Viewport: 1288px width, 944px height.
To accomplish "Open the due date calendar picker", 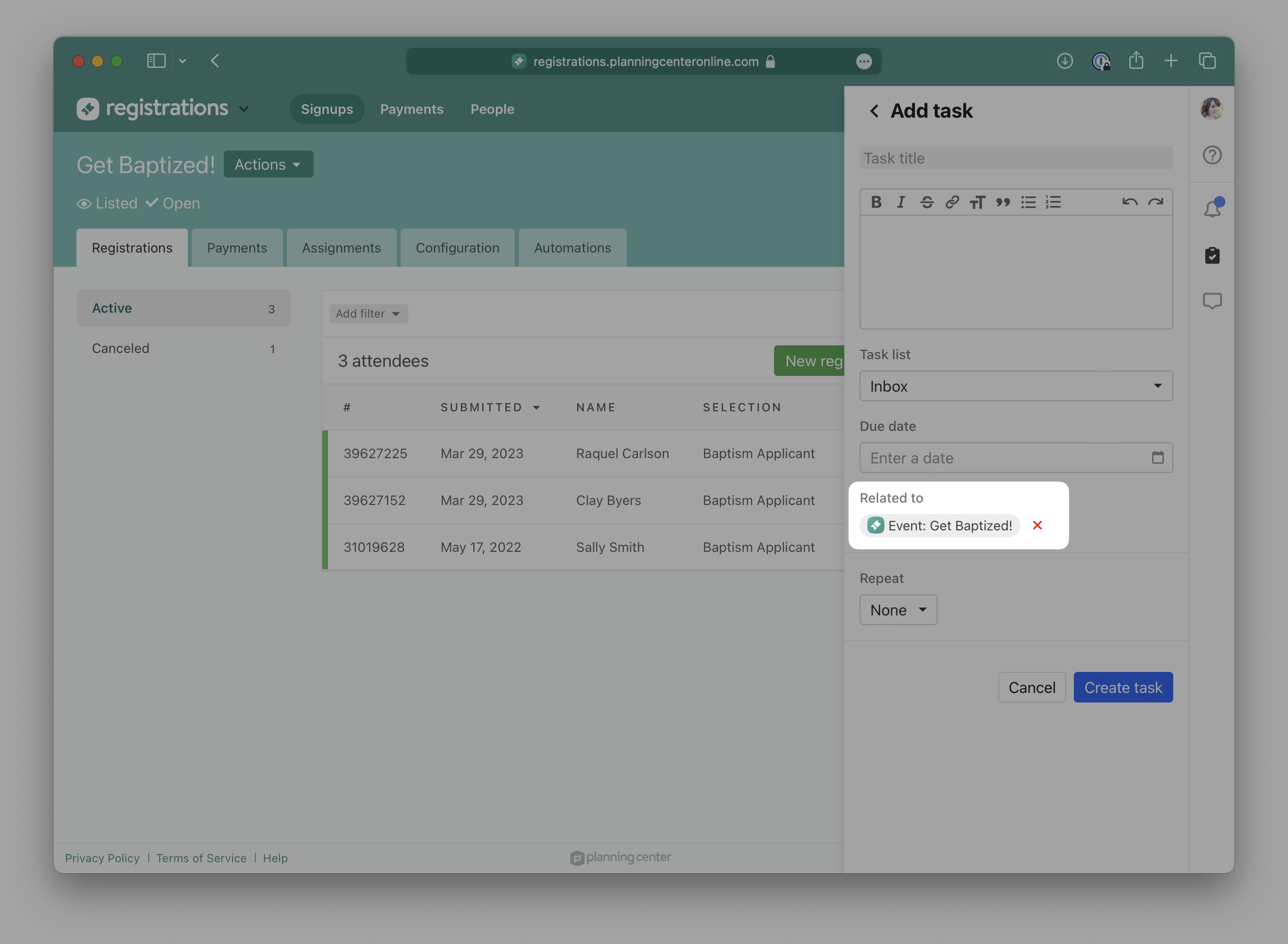I will [1157, 458].
